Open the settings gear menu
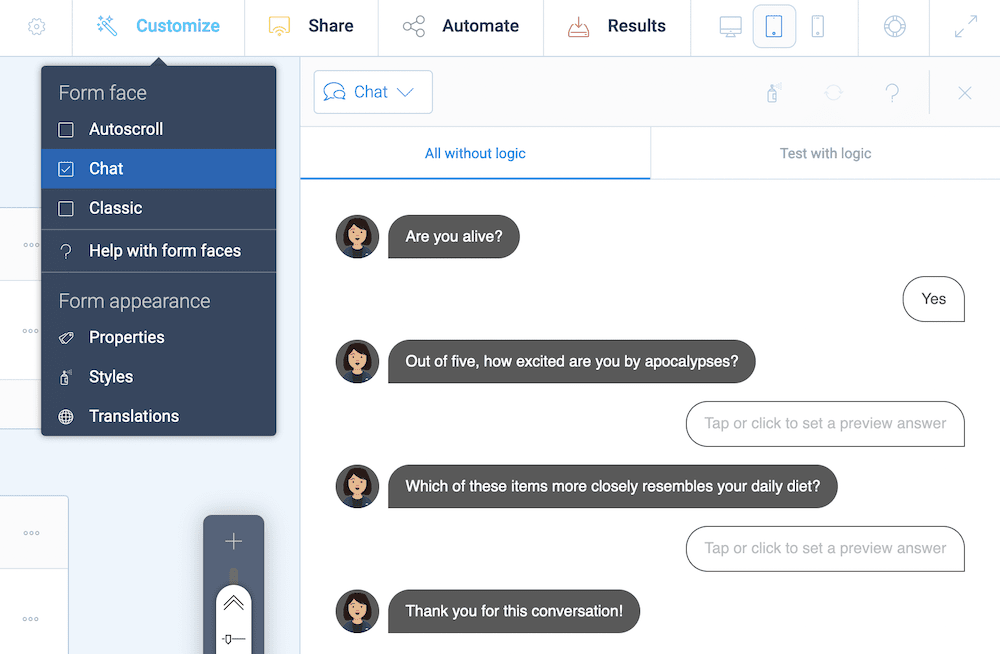This screenshot has height=654, width=1000. coord(36,26)
